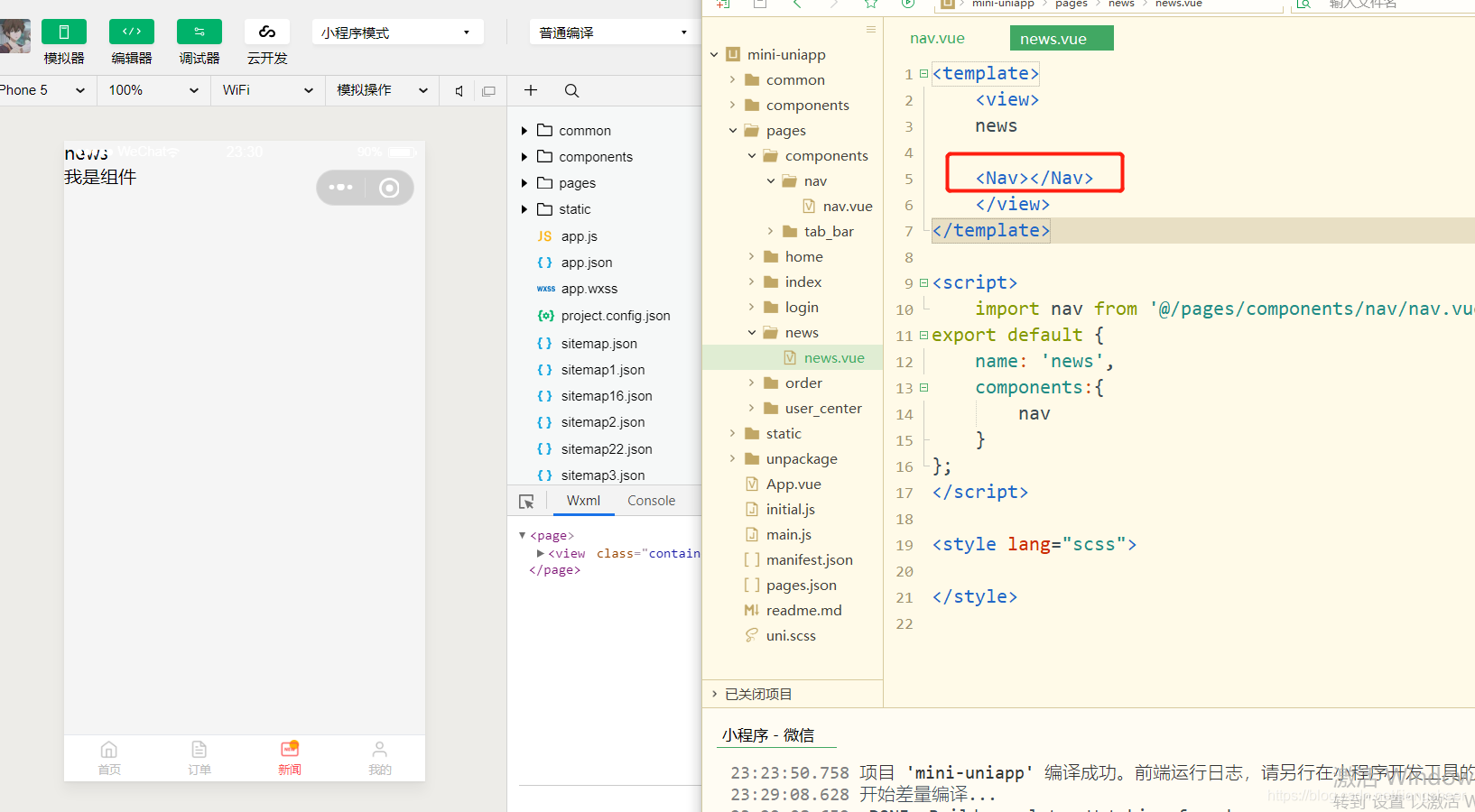Expand the user_center folder
This screenshot has height=812, width=1475.
coord(751,409)
